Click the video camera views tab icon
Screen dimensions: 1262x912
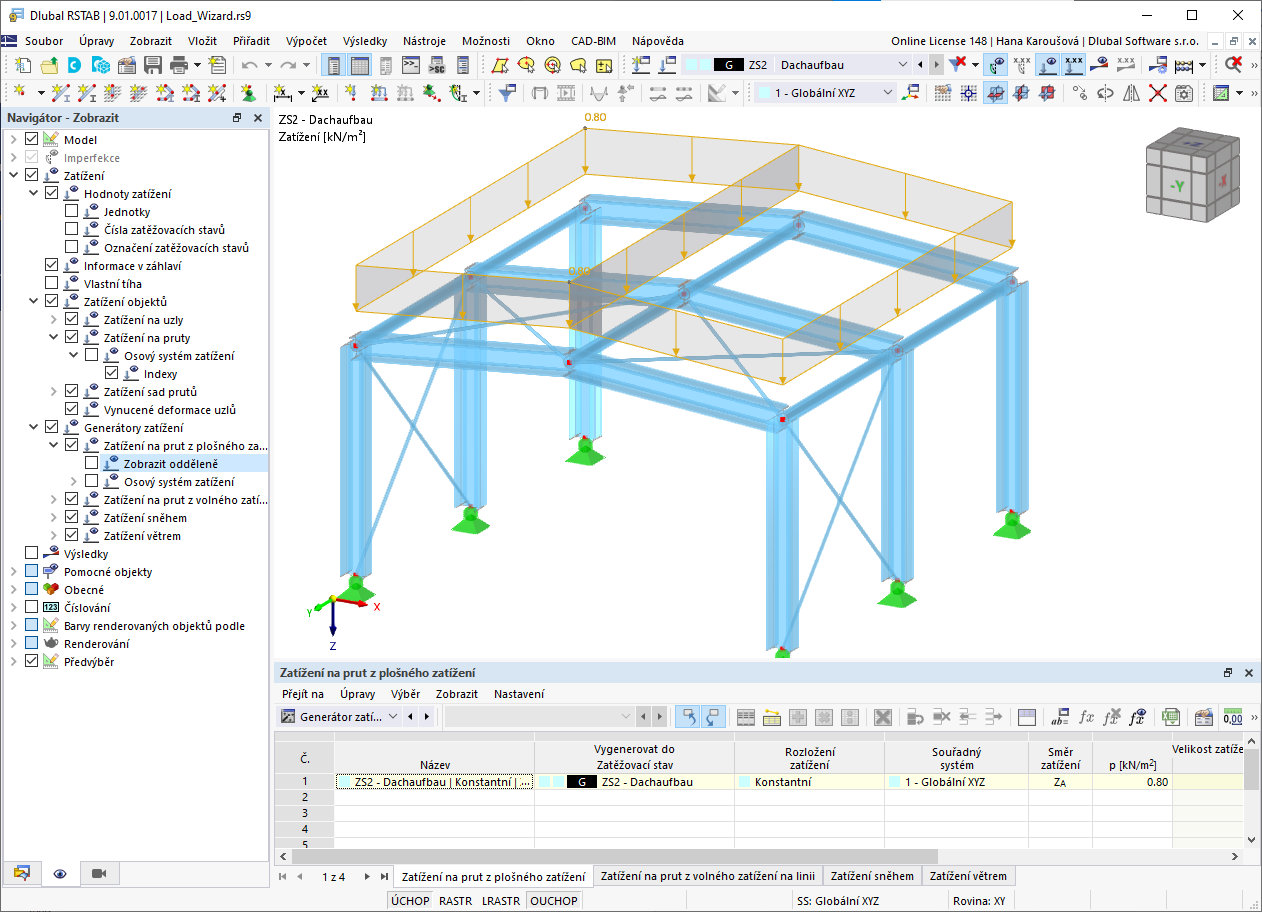(98, 873)
